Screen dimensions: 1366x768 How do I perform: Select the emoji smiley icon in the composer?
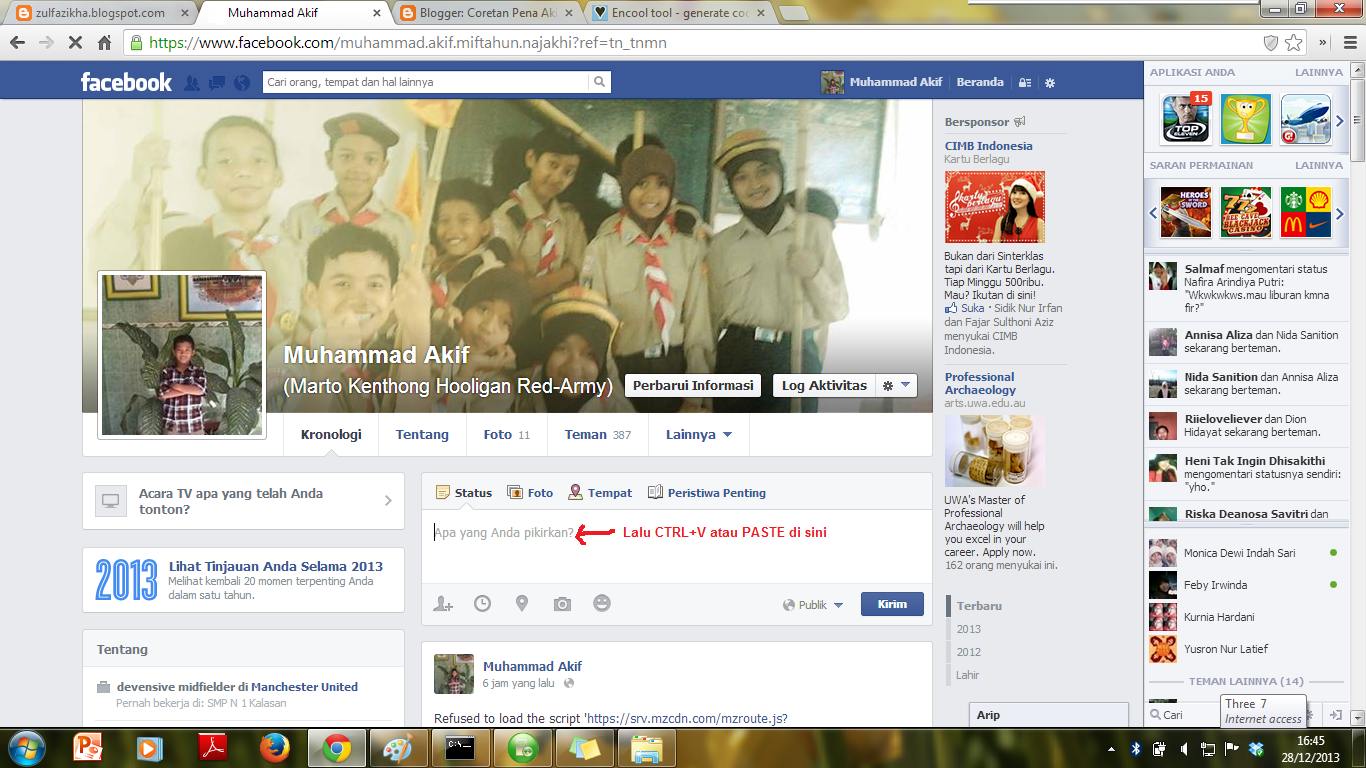(x=601, y=603)
